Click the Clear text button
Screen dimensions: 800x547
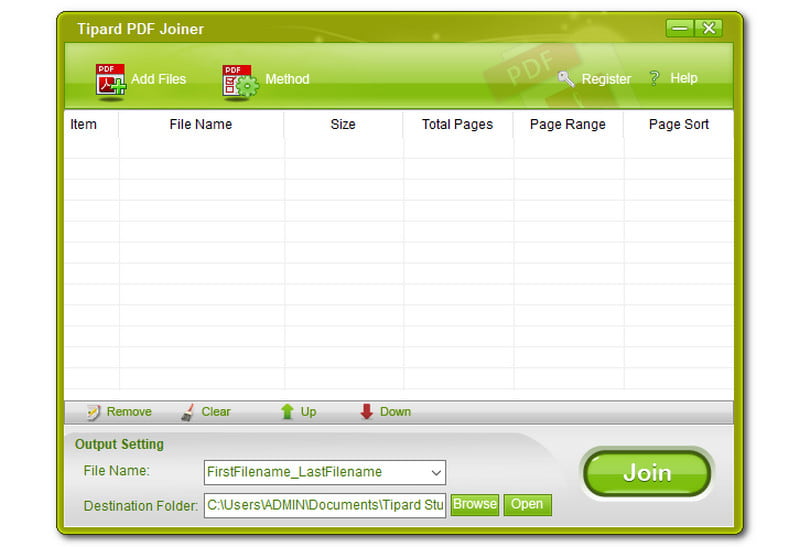(216, 412)
